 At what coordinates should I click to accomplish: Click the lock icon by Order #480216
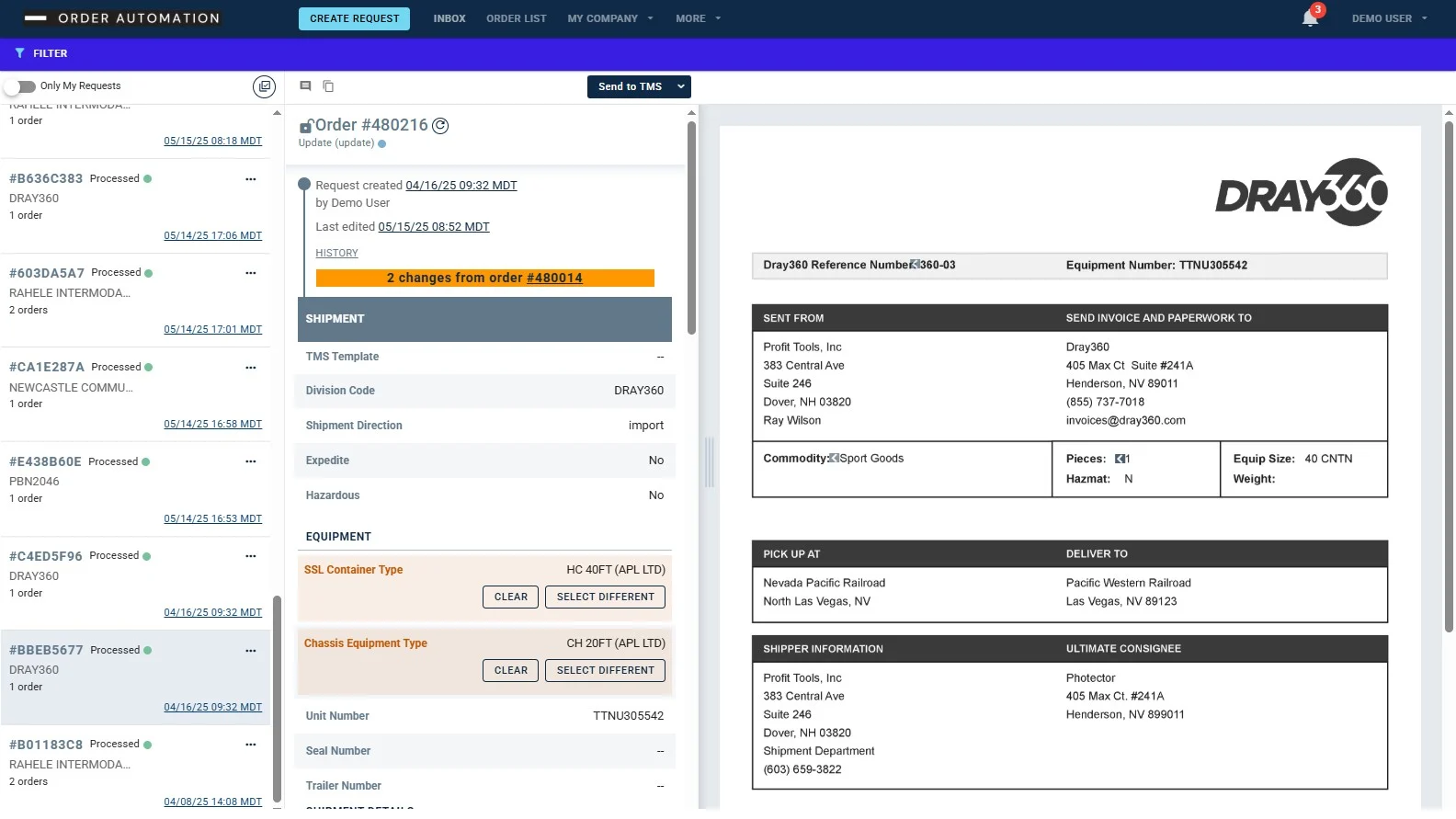coord(306,126)
